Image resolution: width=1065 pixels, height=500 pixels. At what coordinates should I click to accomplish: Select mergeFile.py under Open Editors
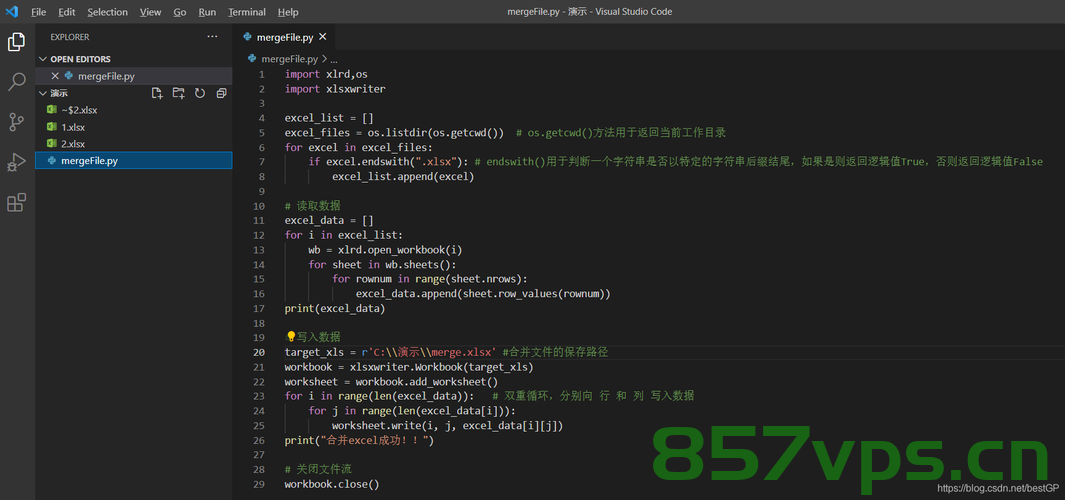point(134,76)
